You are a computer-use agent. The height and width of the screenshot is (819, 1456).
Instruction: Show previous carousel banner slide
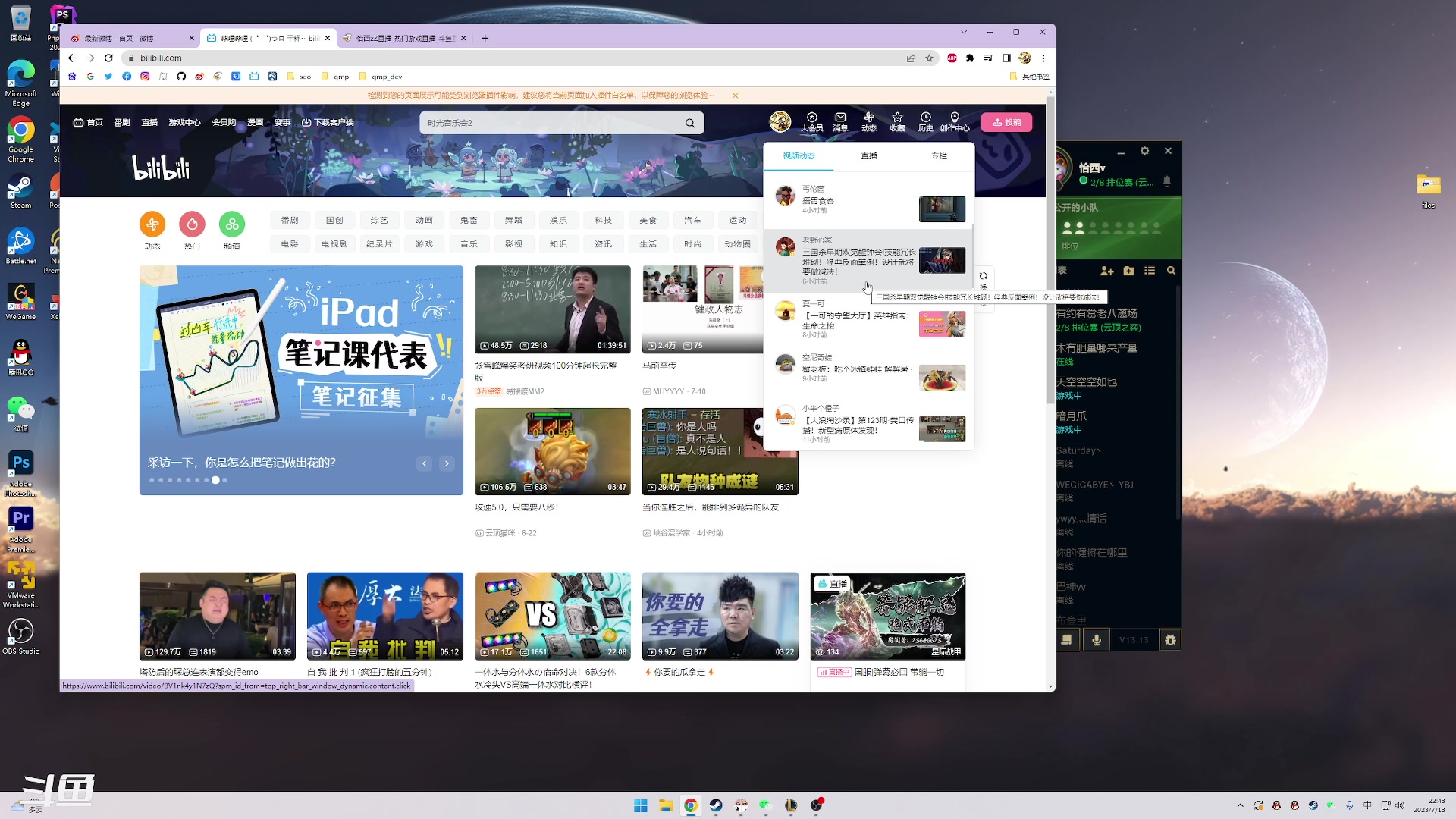[x=425, y=463]
